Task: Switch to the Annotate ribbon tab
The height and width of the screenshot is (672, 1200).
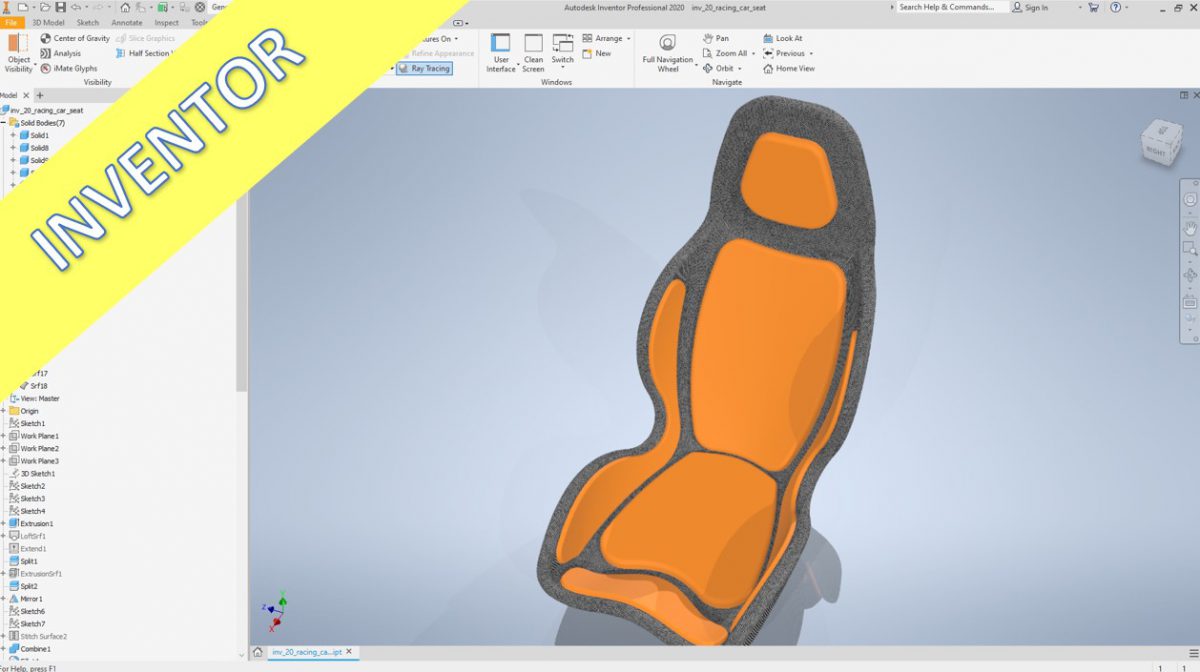Action: point(126,22)
